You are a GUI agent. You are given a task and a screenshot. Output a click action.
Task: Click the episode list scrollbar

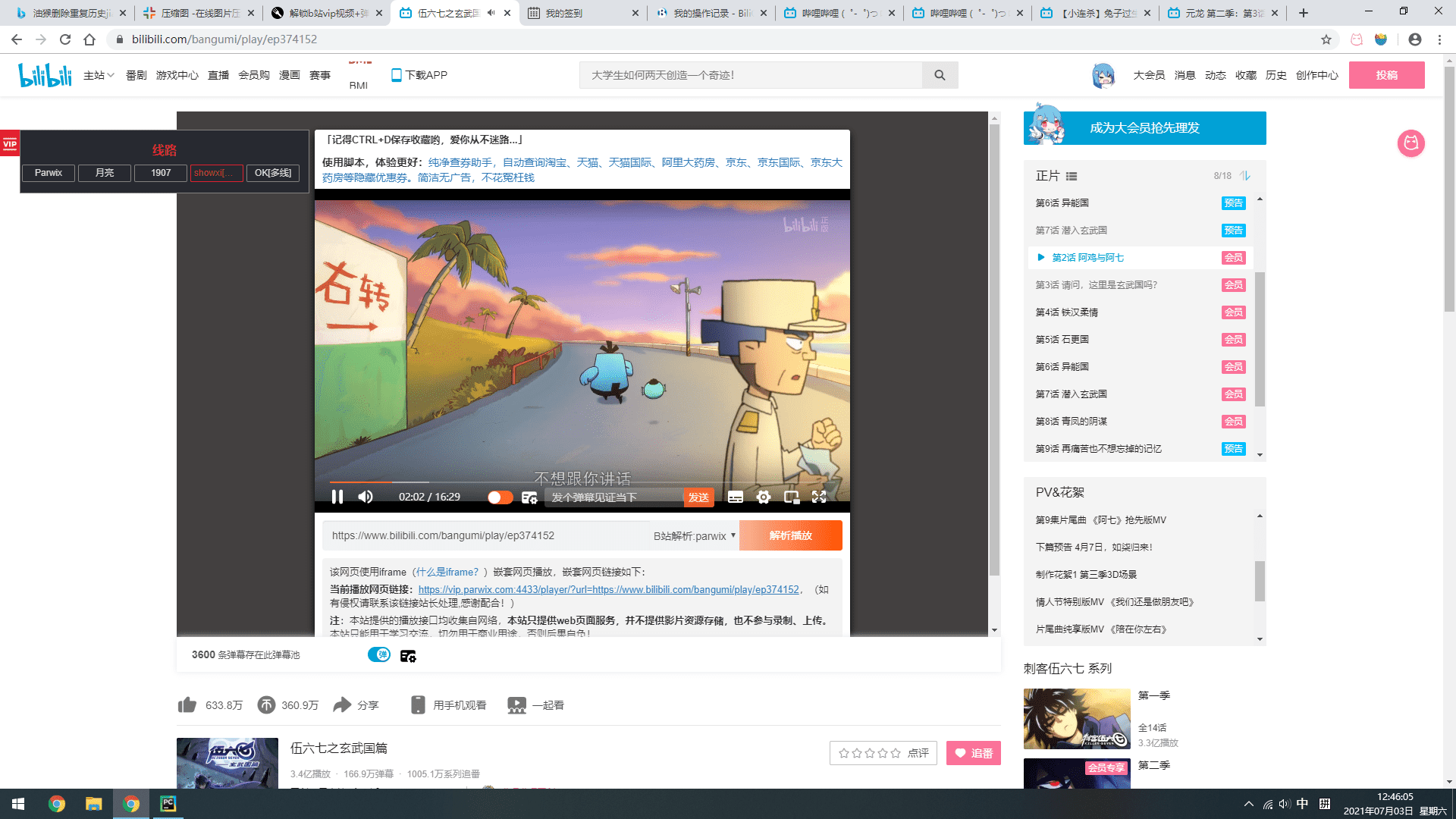click(1260, 338)
